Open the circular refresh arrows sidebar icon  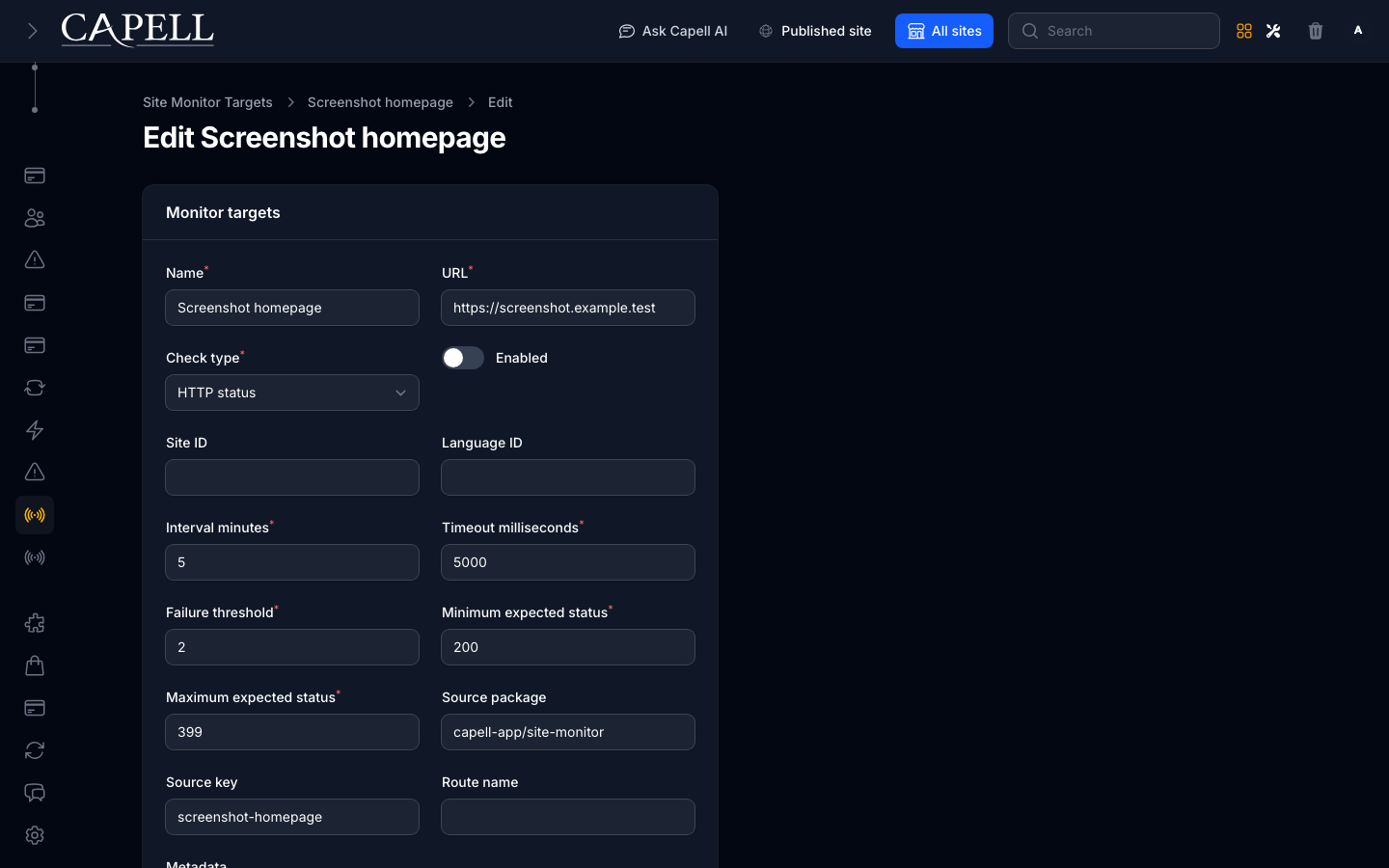pyautogui.click(x=35, y=750)
